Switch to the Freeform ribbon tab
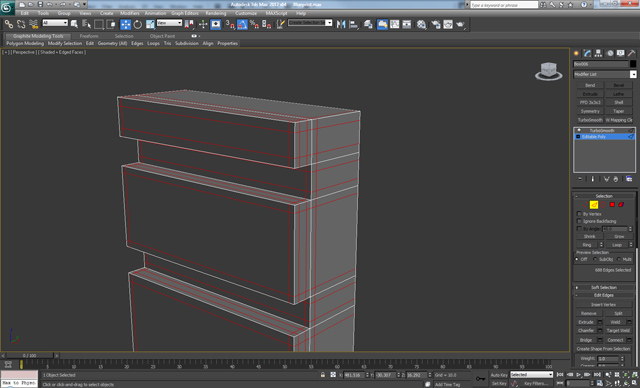 click(89, 36)
